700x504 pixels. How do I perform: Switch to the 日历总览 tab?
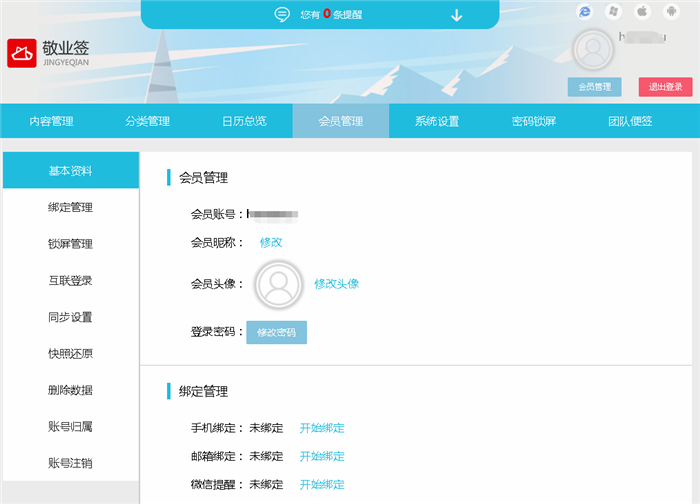[x=244, y=121]
